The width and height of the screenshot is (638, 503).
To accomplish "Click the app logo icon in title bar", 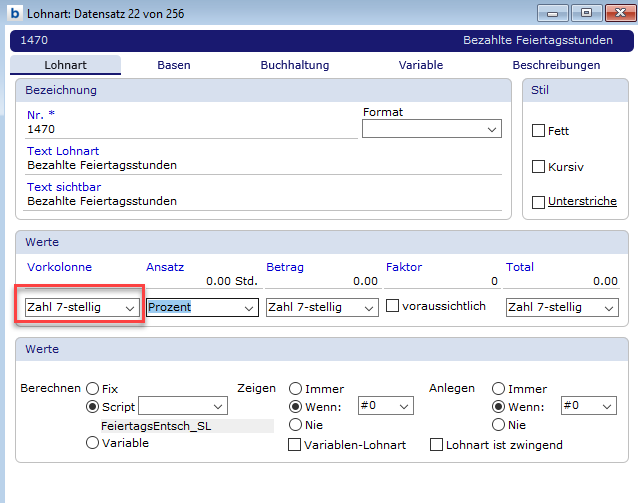I will click(15, 14).
